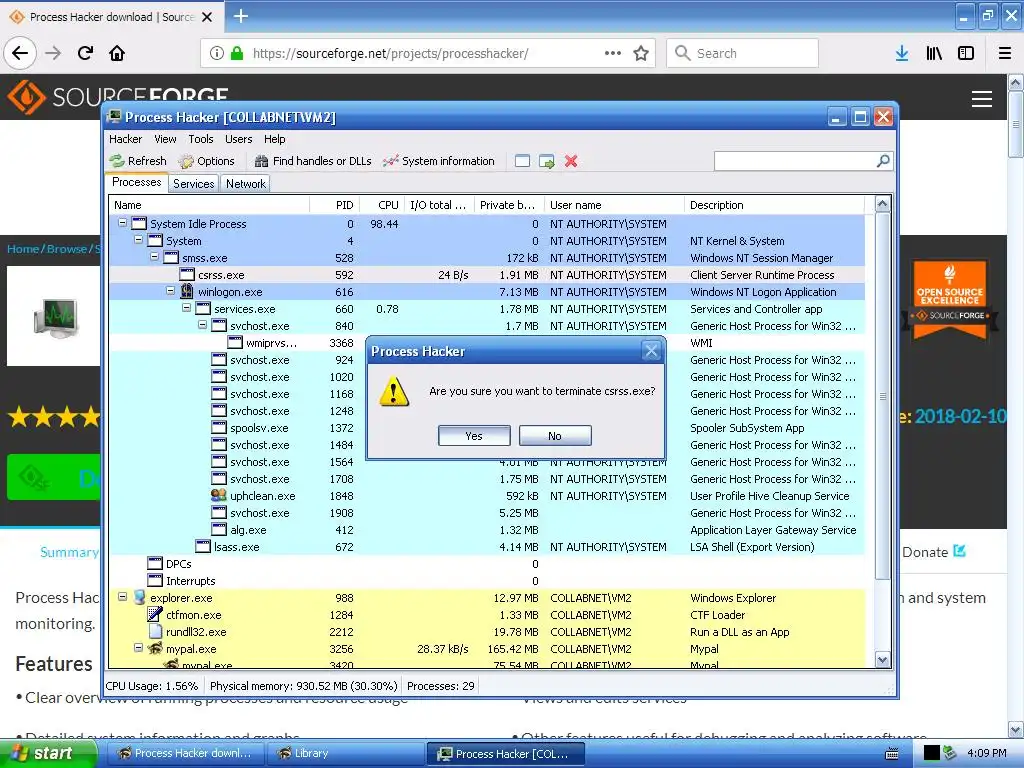Collapse the winlogon.exe node
Viewport: 1024px width, 768px height.
170,291
